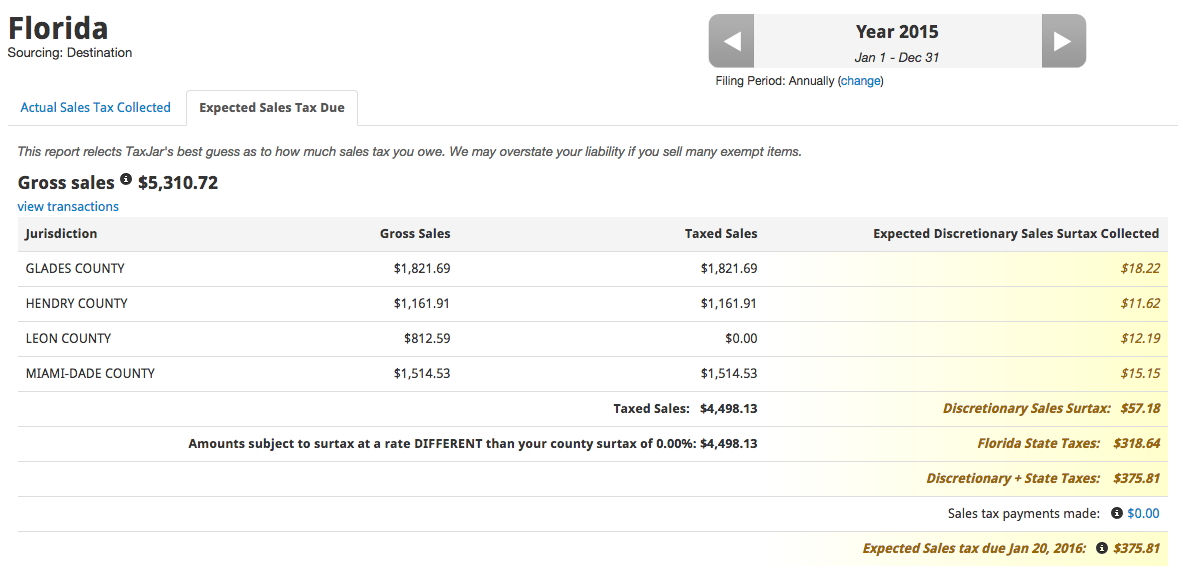Viewport: 1183px width, 580px height.
Task: Go to previous year with left arrow
Action: pyautogui.click(x=732, y=41)
